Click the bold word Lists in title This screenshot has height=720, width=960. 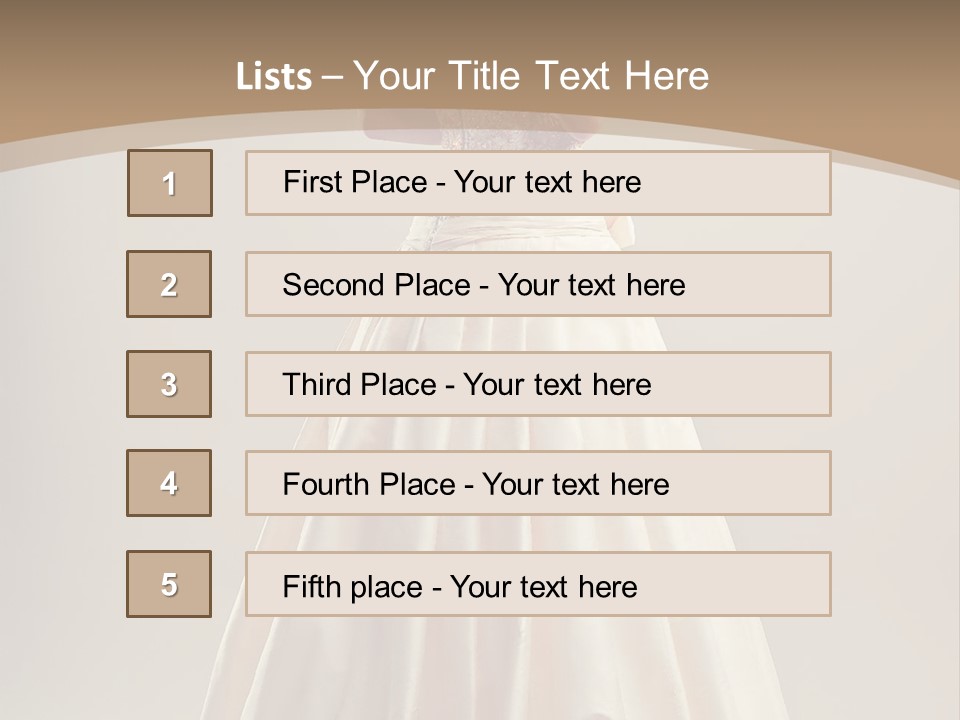click(273, 77)
